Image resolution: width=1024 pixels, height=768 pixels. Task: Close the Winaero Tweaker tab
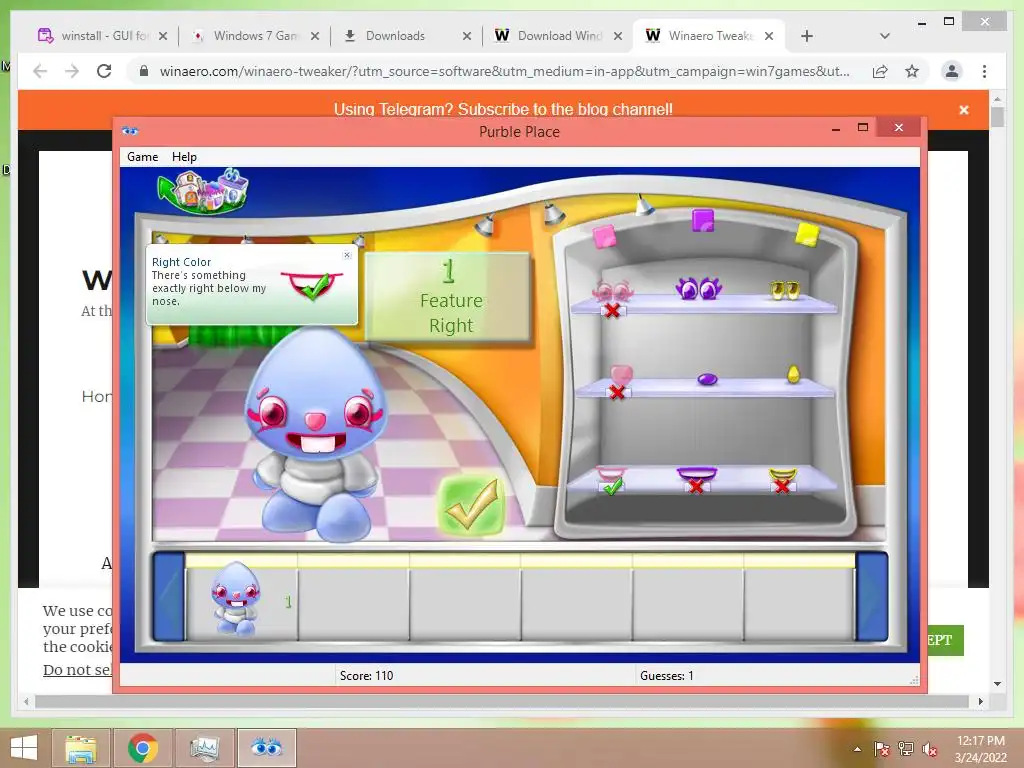[x=769, y=37]
